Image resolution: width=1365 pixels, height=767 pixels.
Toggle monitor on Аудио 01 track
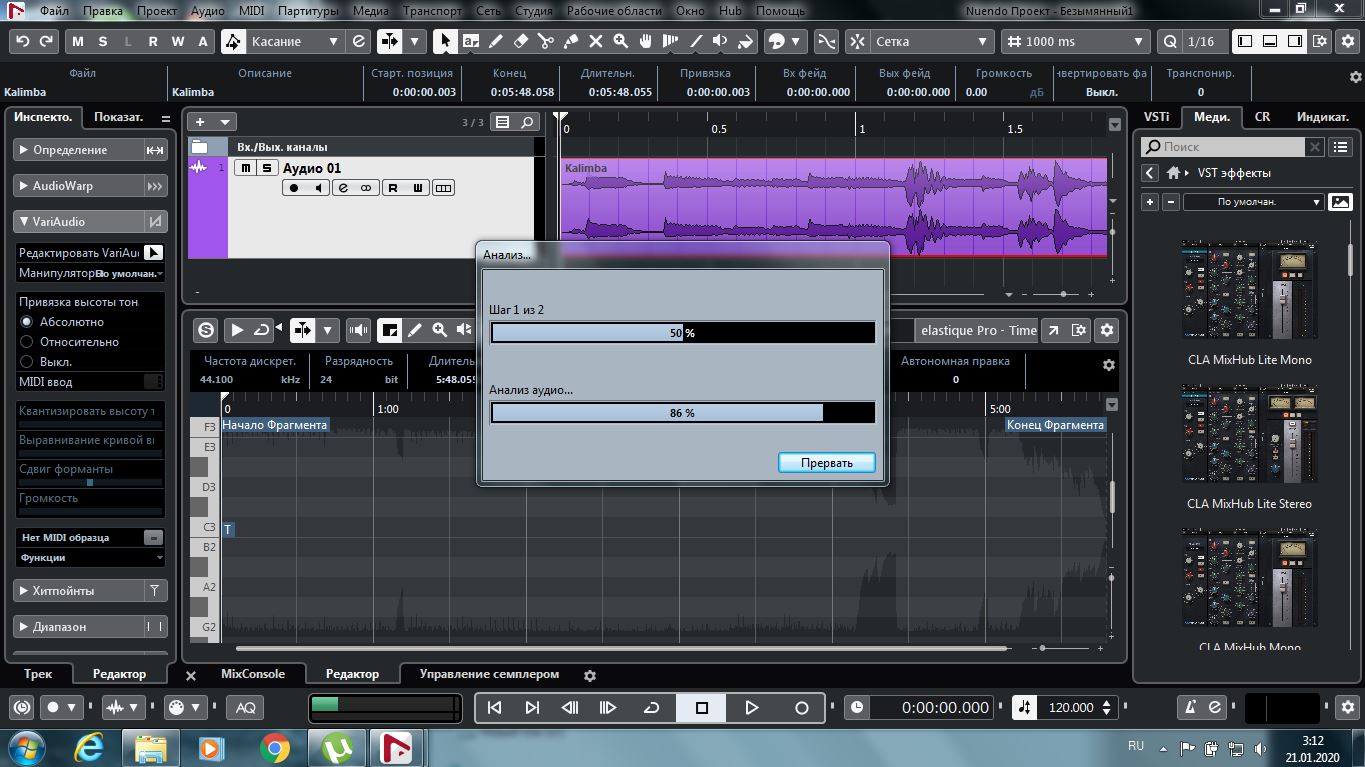pyautogui.click(x=319, y=188)
